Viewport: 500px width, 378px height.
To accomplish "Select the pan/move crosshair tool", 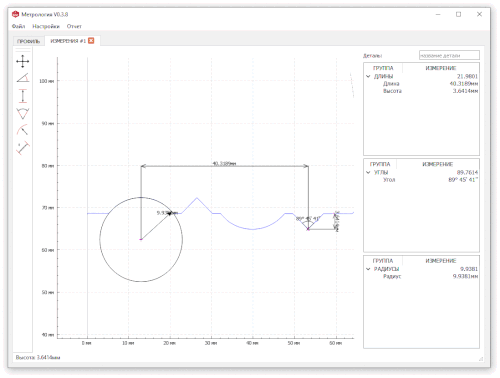I will point(23,61).
